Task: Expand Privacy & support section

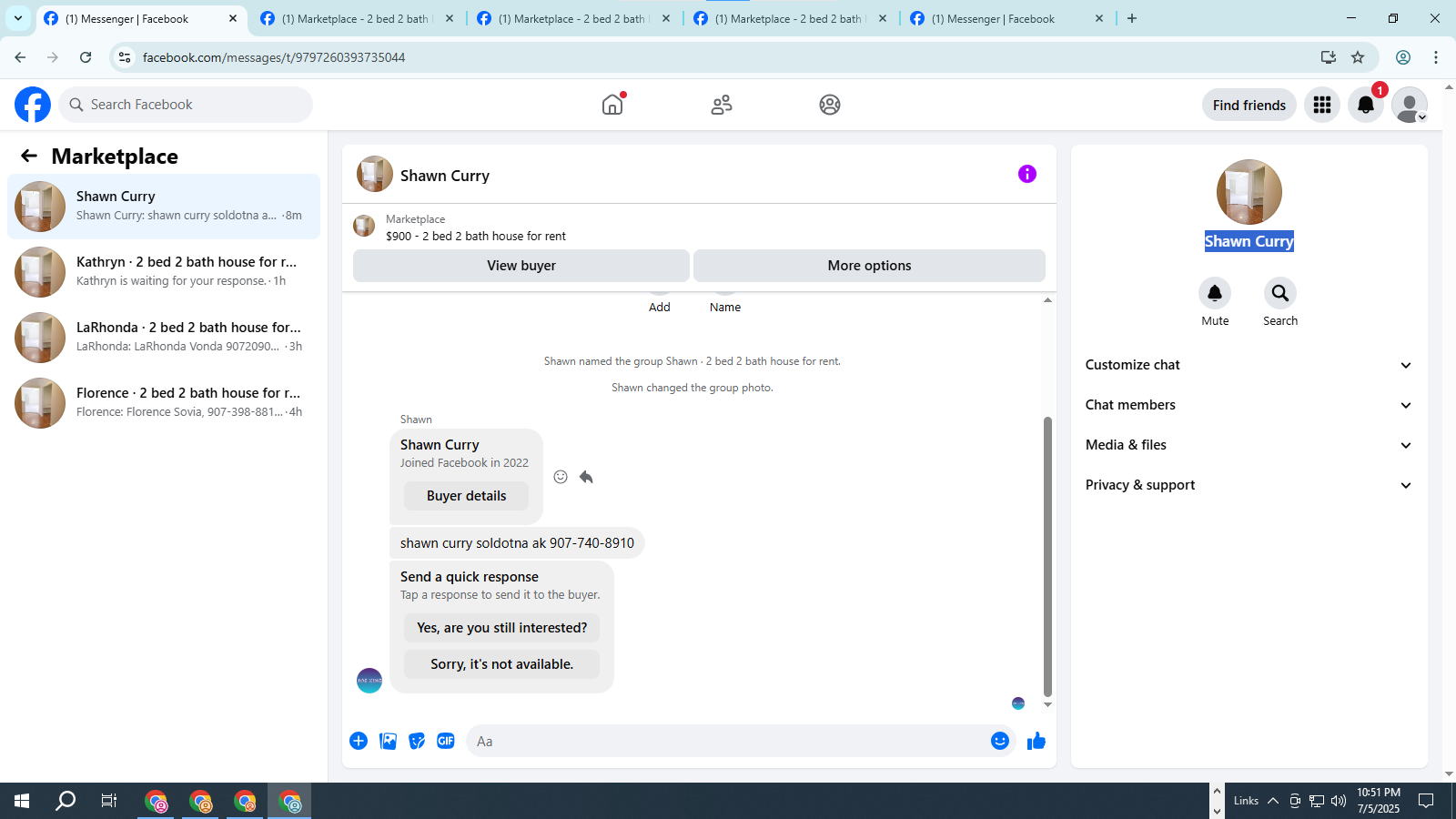Action: click(x=1249, y=485)
